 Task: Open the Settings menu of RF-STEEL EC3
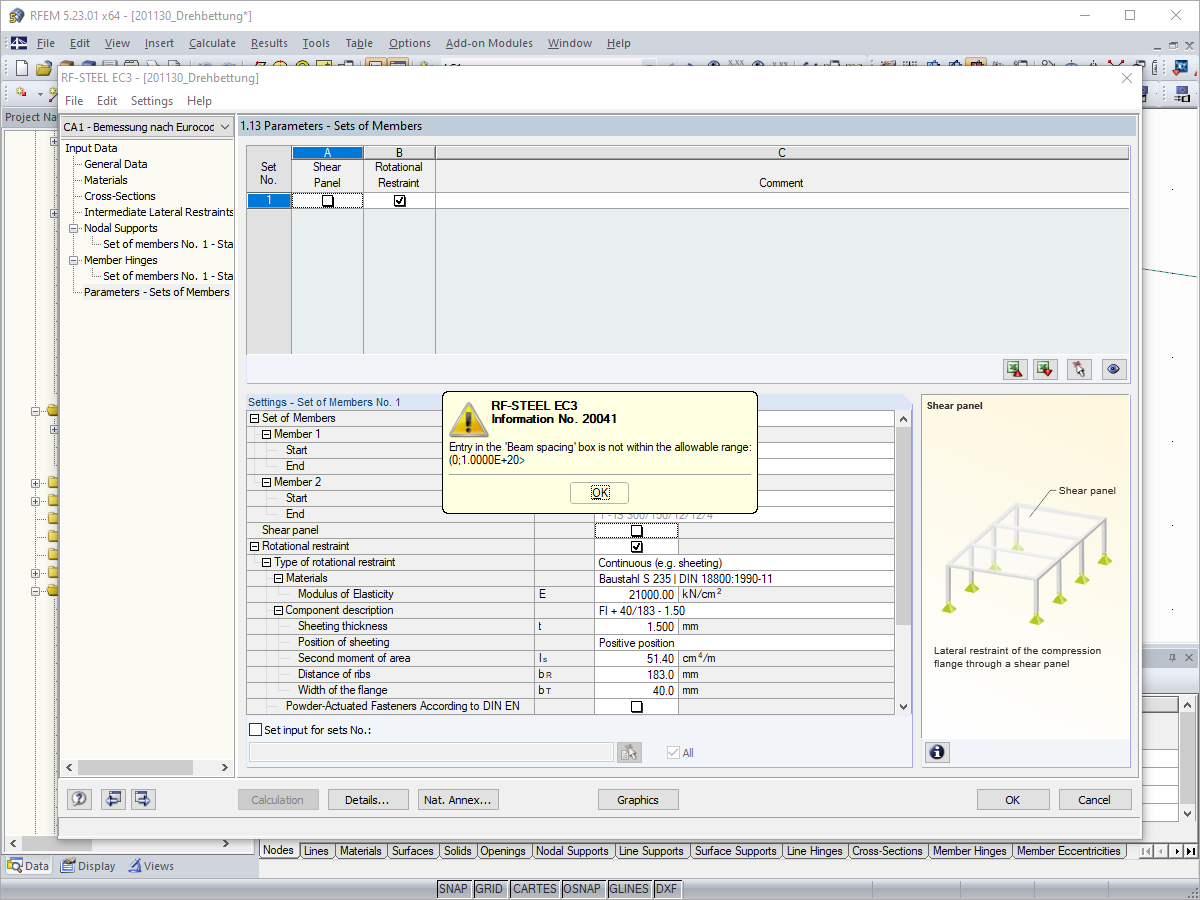[x=151, y=100]
